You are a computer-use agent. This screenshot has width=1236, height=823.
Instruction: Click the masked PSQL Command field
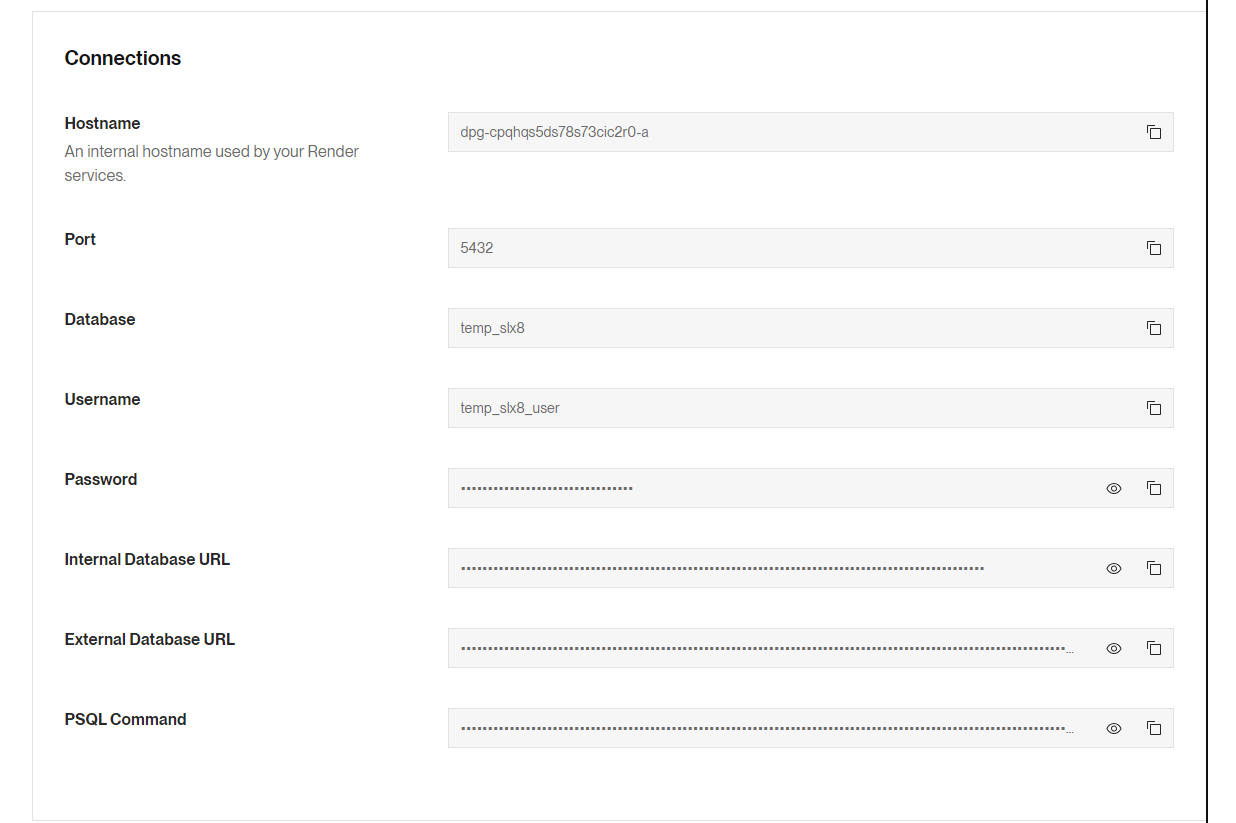760,728
